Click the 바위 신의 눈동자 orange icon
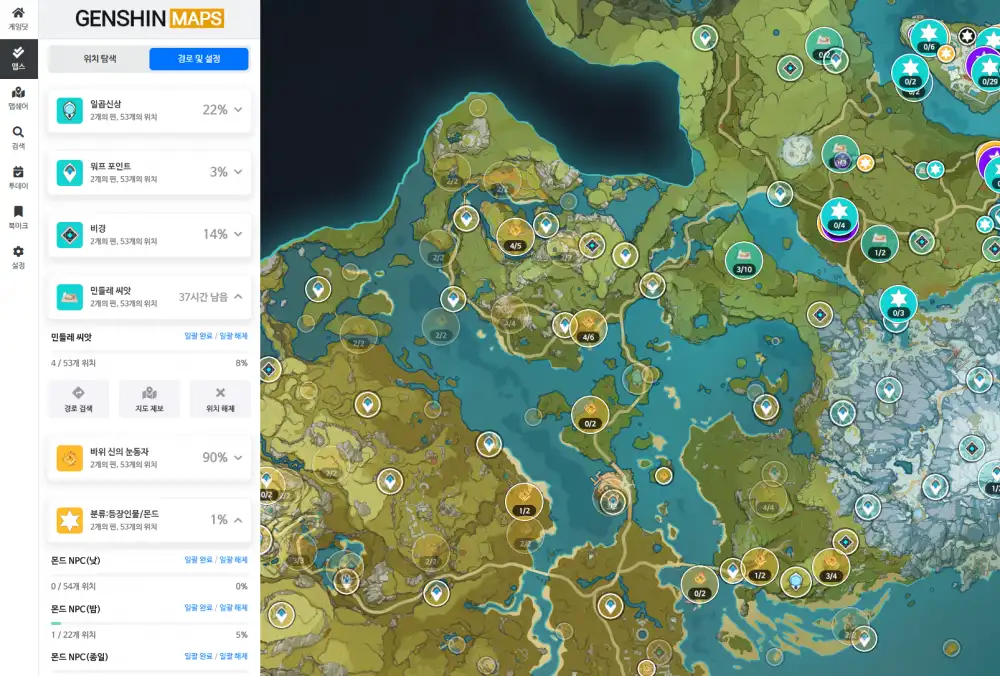The image size is (1000, 676). pyautogui.click(x=69, y=458)
